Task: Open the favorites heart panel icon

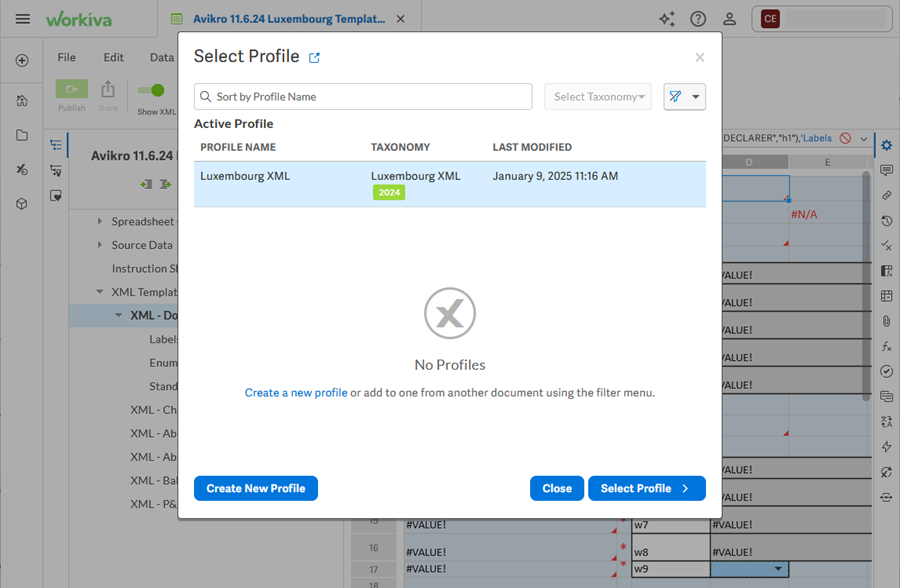Action: (x=56, y=196)
